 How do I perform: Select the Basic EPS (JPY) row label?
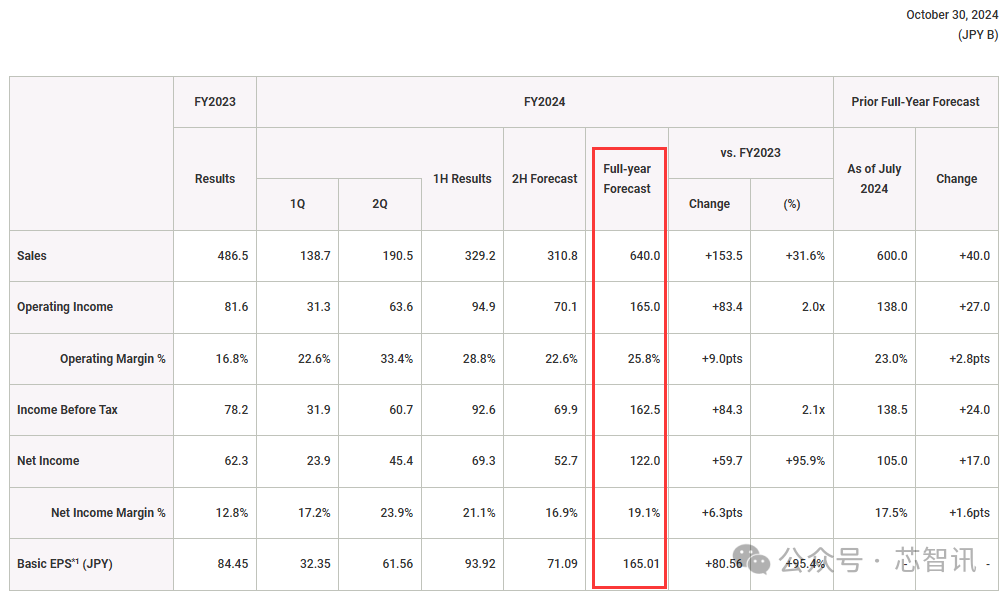(65, 564)
